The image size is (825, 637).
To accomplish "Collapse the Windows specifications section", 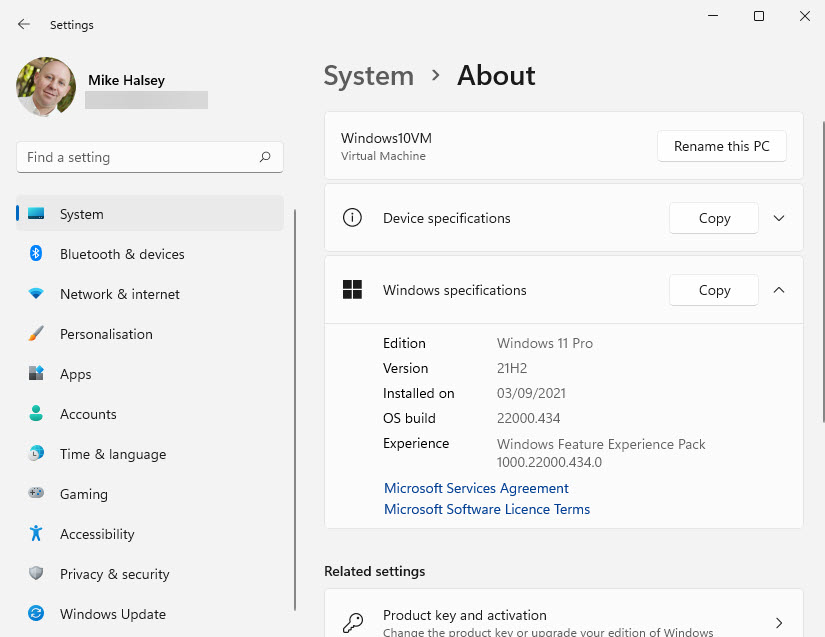I will (779, 290).
